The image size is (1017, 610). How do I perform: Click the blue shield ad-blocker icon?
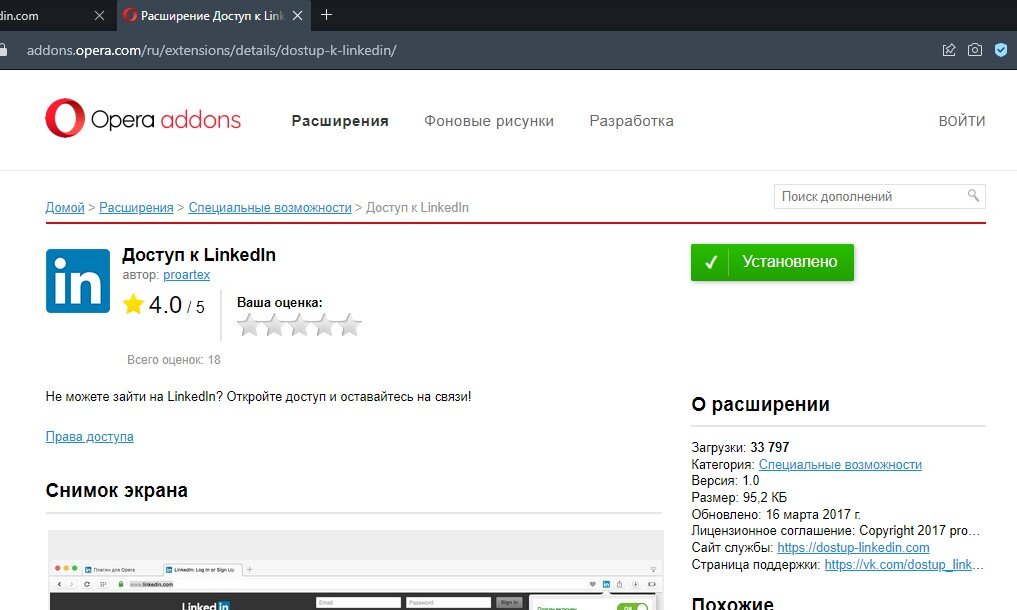(1001, 50)
